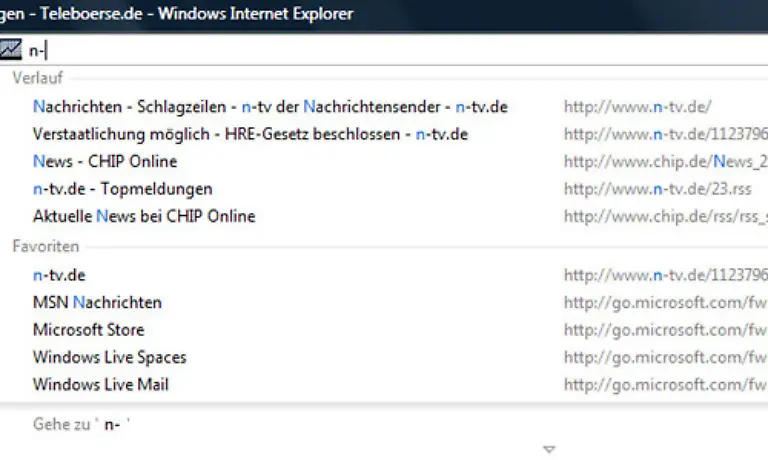Click go.microsoft.com URL beside Windows Live Mail
This screenshot has height=460, width=768.
[666, 385]
